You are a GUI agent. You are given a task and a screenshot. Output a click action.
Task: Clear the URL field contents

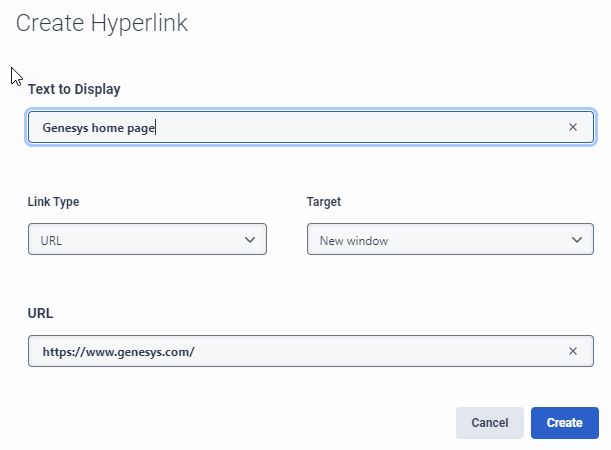point(572,351)
